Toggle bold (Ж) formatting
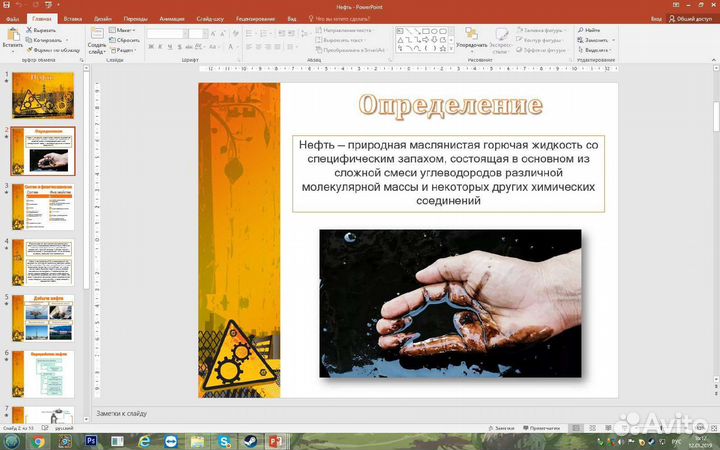 point(151,47)
